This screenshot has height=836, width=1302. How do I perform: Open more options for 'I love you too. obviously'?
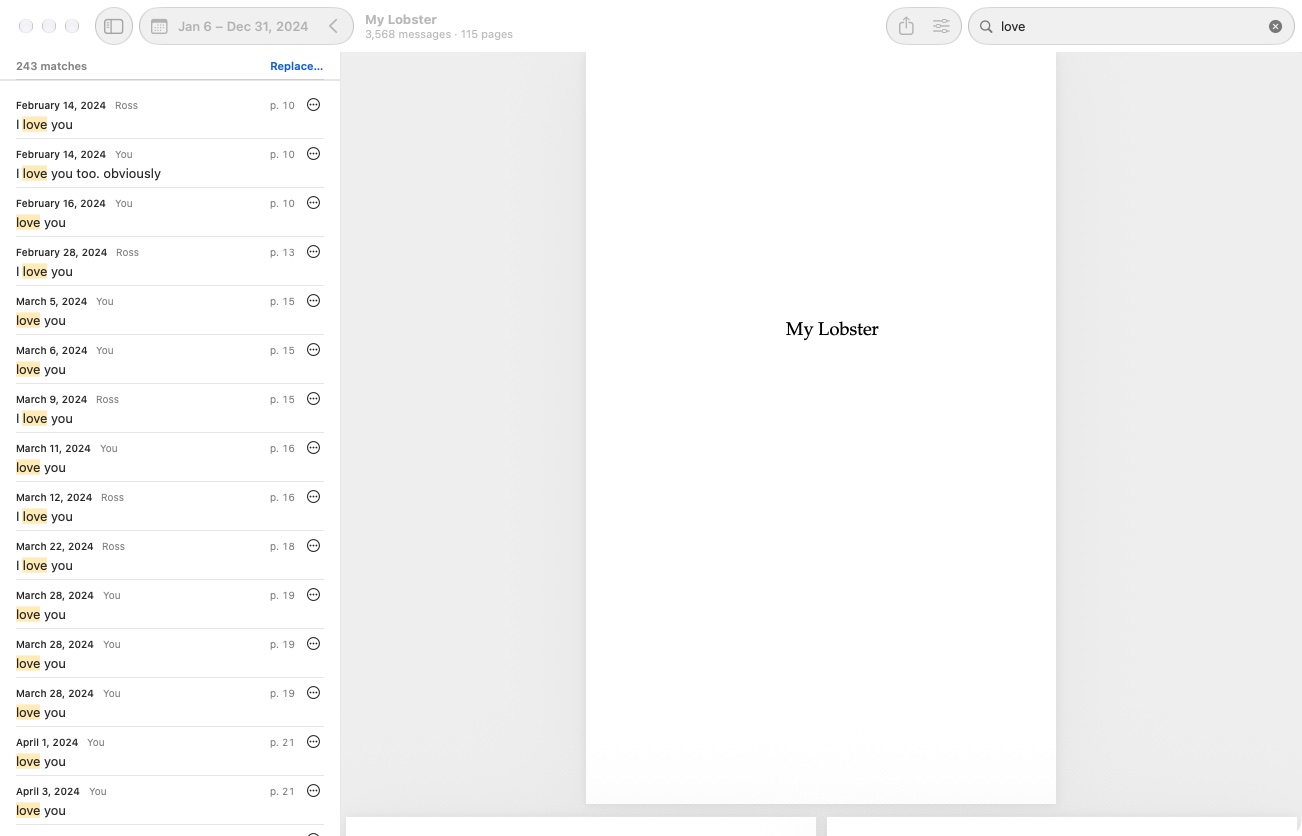(313, 154)
